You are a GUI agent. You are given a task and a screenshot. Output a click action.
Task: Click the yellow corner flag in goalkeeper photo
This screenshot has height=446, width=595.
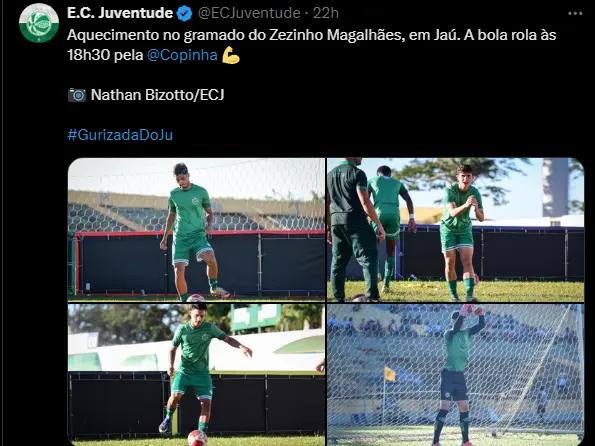click(390, 374)
